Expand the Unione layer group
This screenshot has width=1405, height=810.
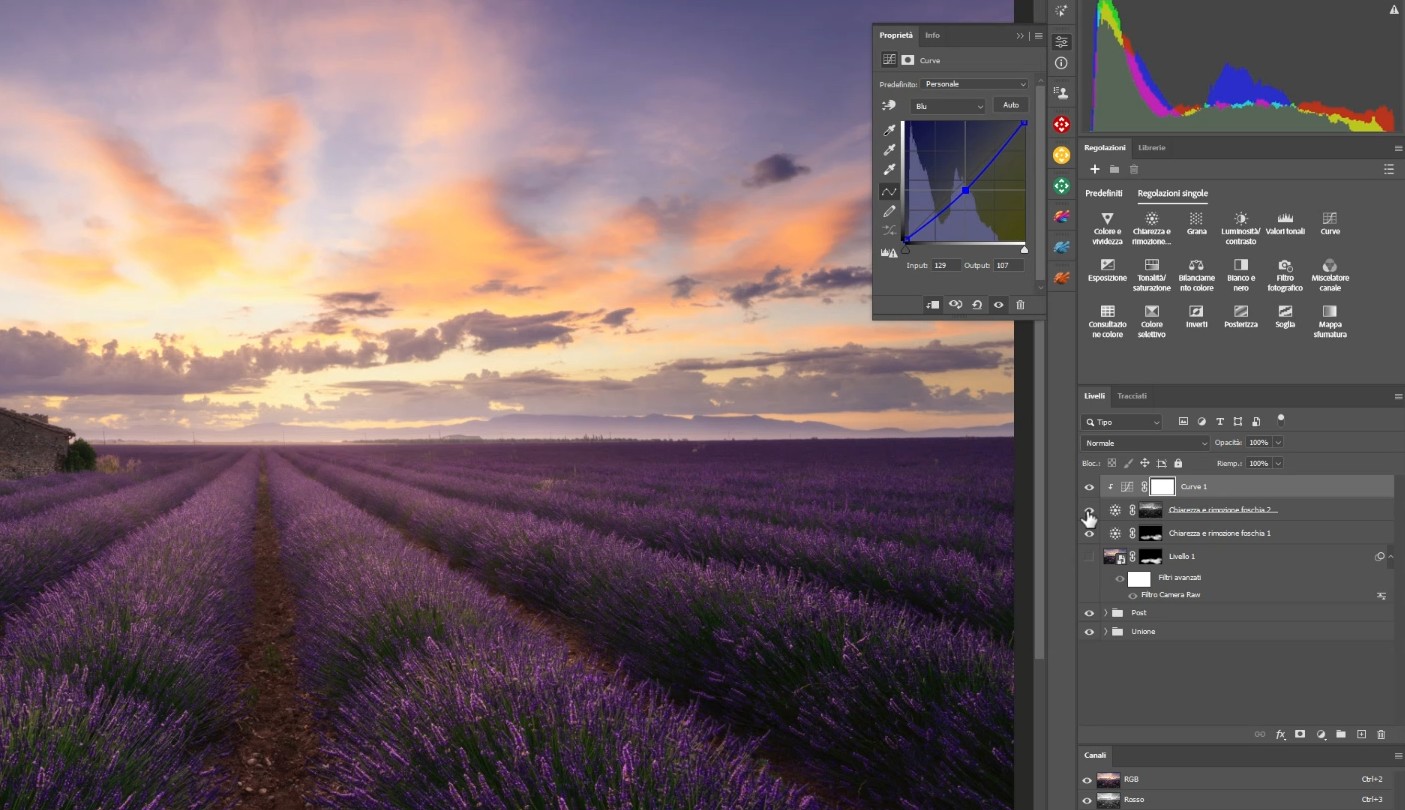pyautogui.click(x=1105, y=632)
